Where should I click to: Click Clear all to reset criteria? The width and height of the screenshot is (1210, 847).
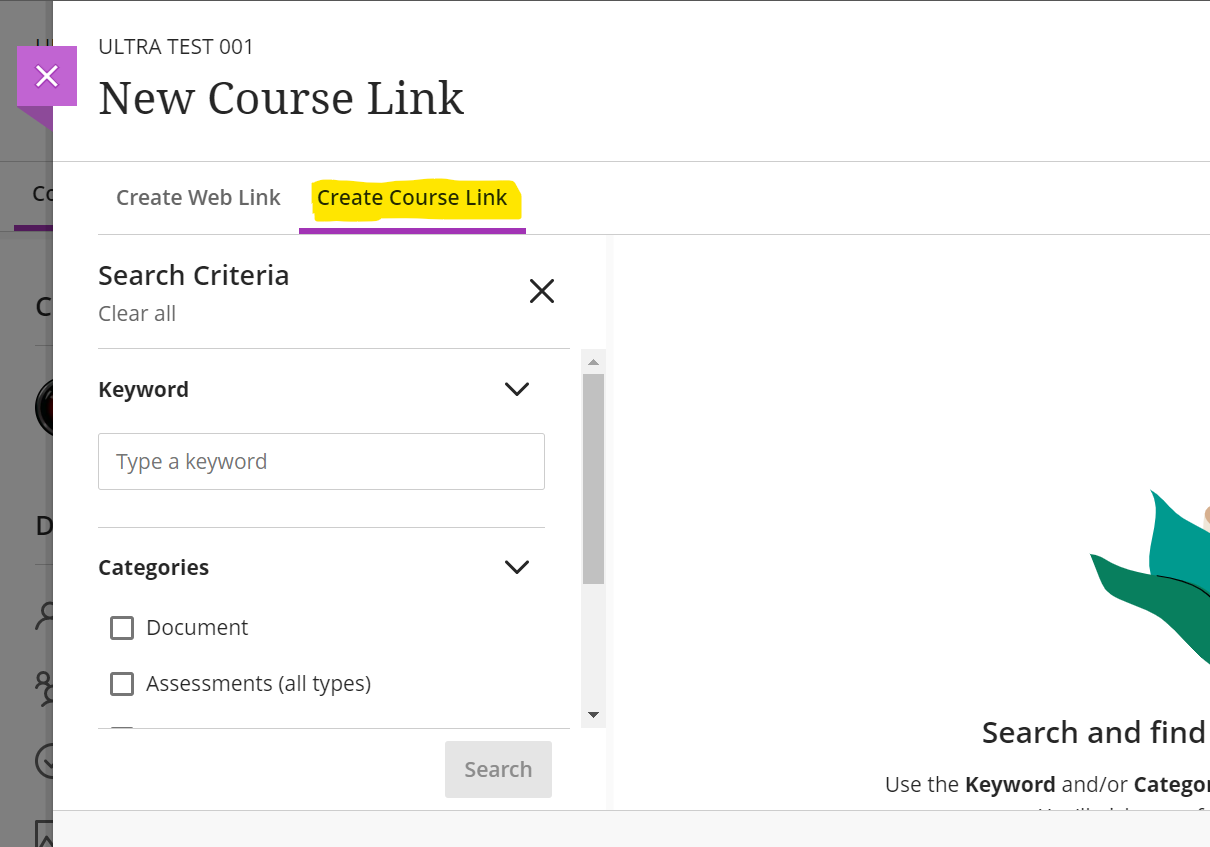tap(136, 313)
